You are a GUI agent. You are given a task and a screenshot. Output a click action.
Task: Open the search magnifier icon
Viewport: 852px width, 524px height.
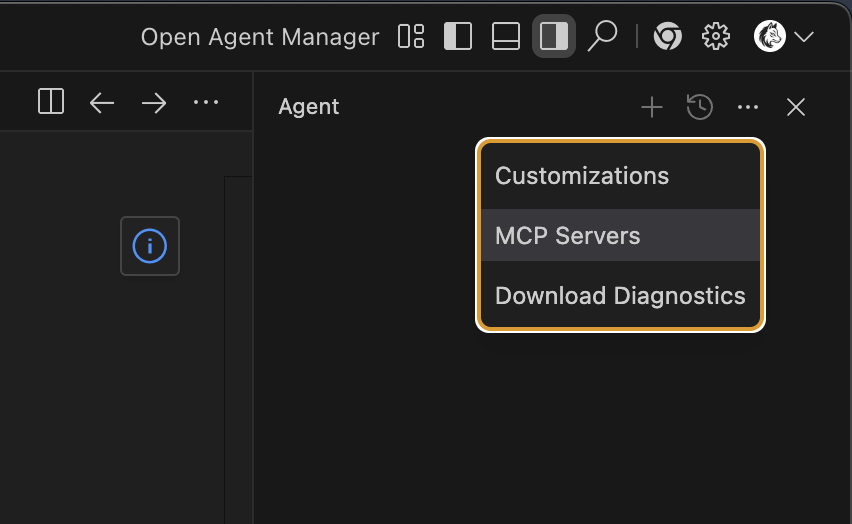click(x=601, y=37)
